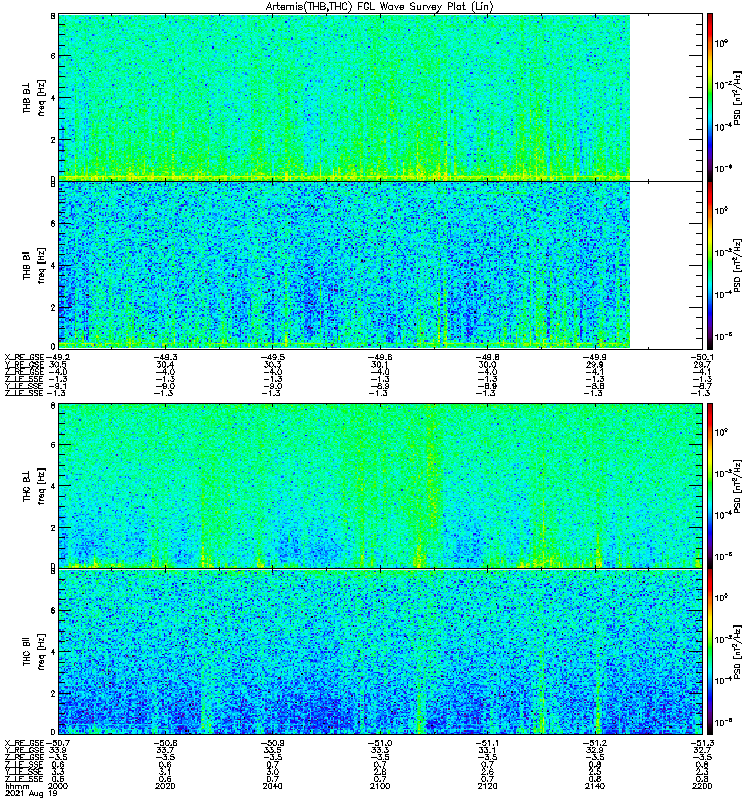
Task: Click the '-49.3' X_RE_GSE value
Action: click(165, 357)
